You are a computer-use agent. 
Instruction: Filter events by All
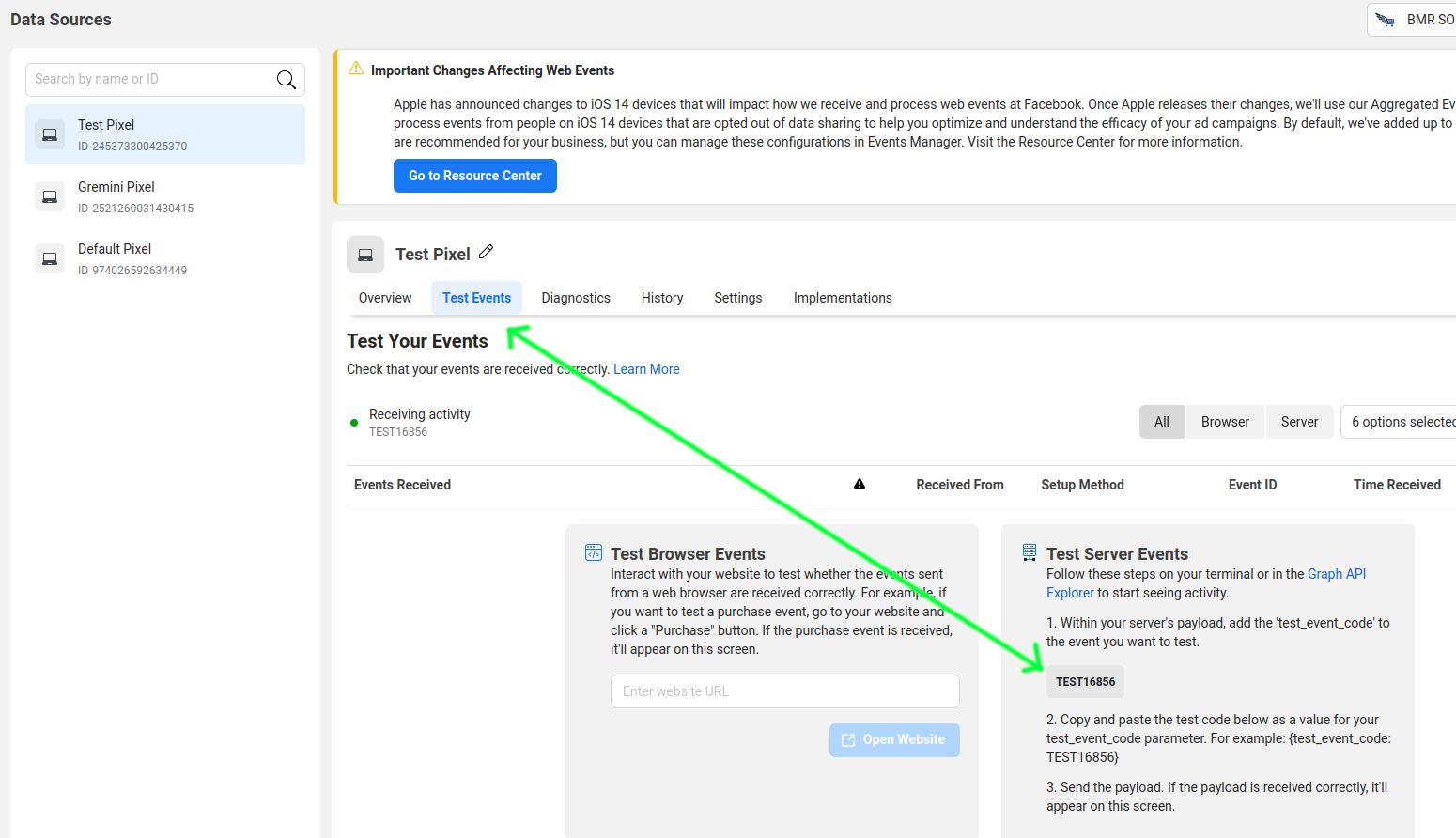pos(1162,422)
